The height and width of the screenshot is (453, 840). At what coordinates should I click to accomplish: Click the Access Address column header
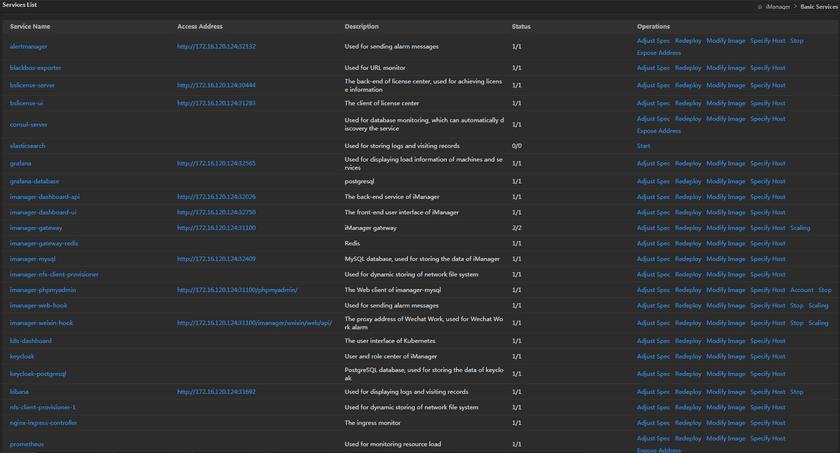(200, 27)
